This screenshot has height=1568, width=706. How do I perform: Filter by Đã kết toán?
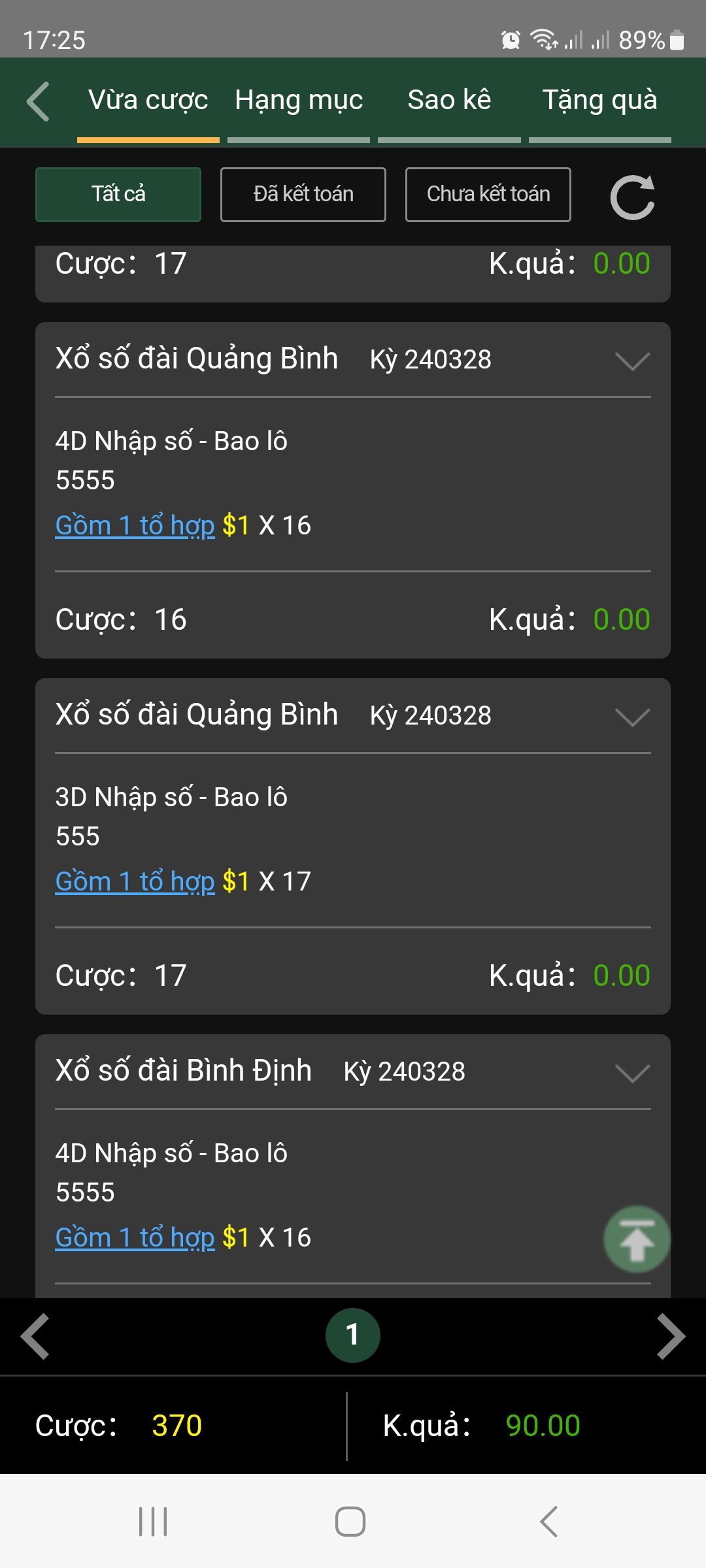(303, 195)
